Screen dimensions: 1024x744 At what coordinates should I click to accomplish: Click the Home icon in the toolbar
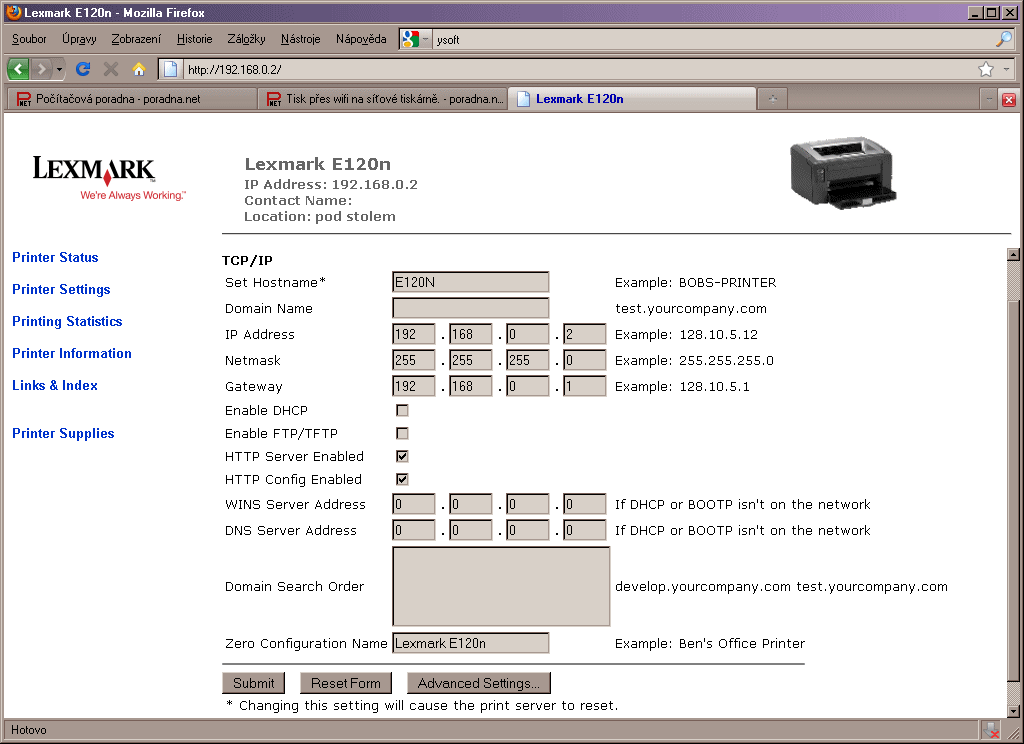pos(139,69)
